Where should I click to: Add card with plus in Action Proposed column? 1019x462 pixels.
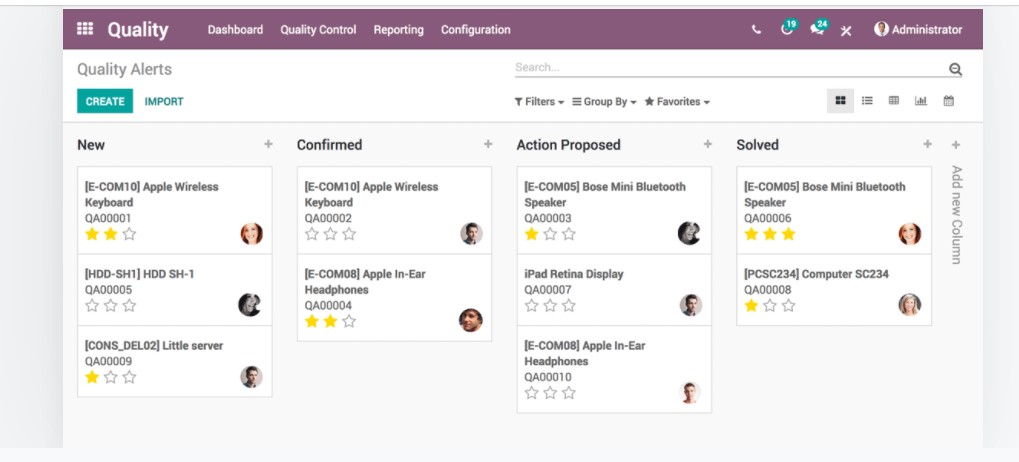pos(707,144)
